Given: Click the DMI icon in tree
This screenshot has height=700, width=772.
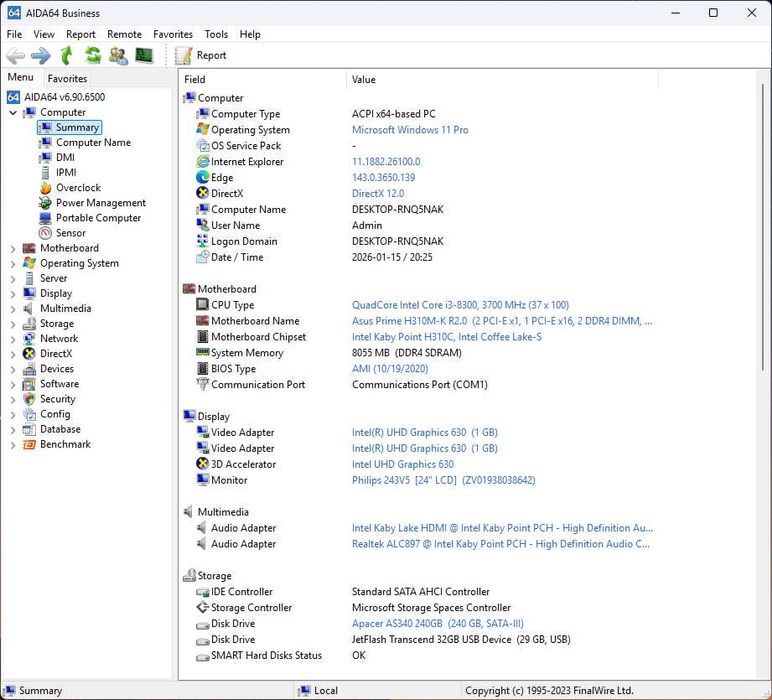Looking at the screenshot, I should pos(45,158).
